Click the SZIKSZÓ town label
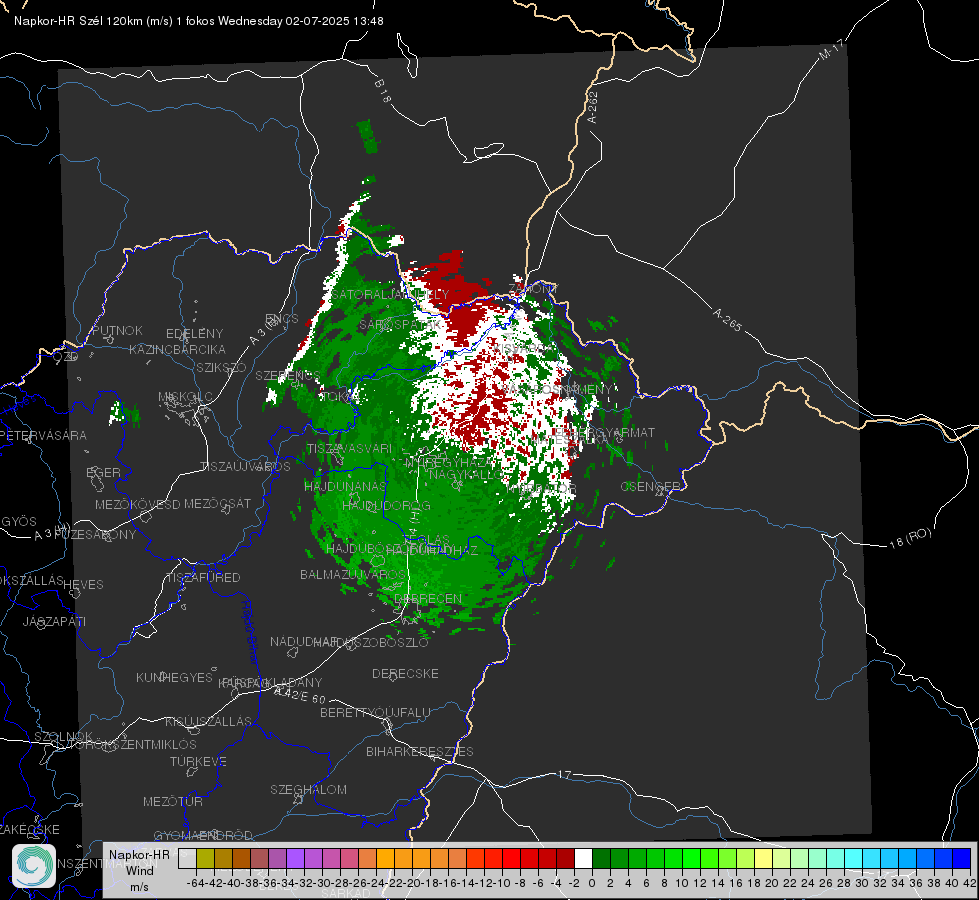The image size is (979, 900). pos(221,368)
